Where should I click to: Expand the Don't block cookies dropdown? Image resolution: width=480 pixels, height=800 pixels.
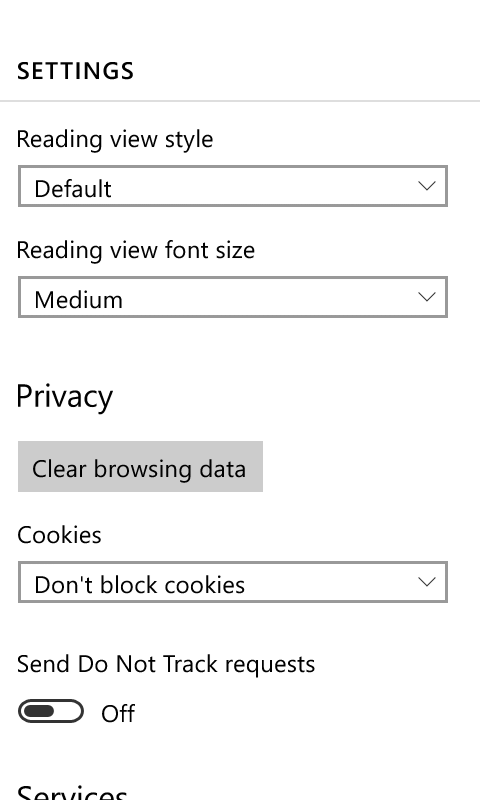click(x=233, y=582)
